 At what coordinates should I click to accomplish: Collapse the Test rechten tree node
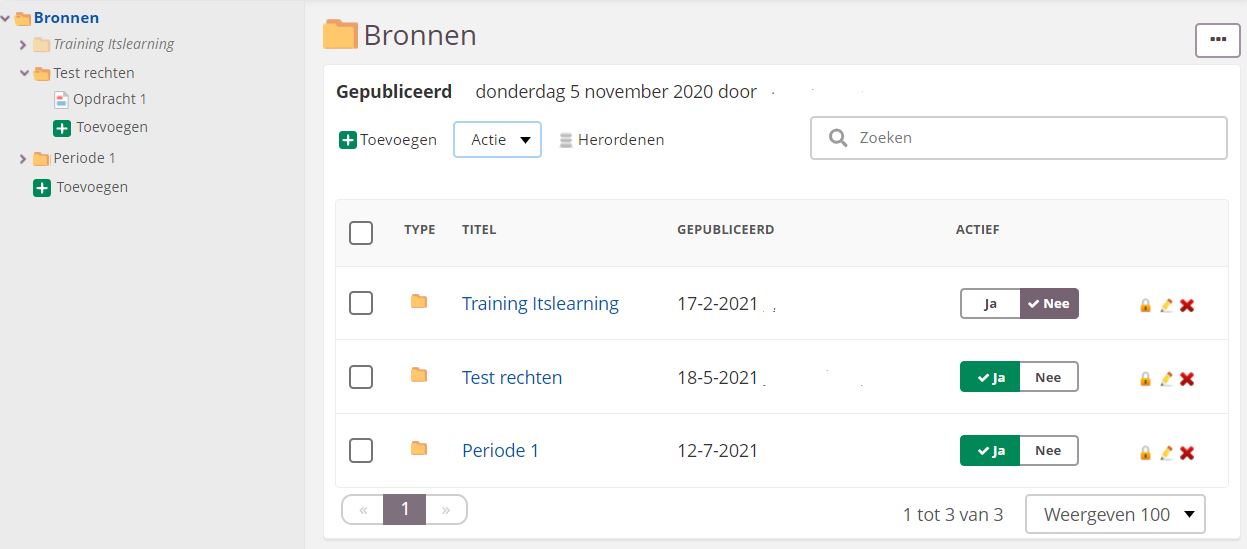click(24, 73)
